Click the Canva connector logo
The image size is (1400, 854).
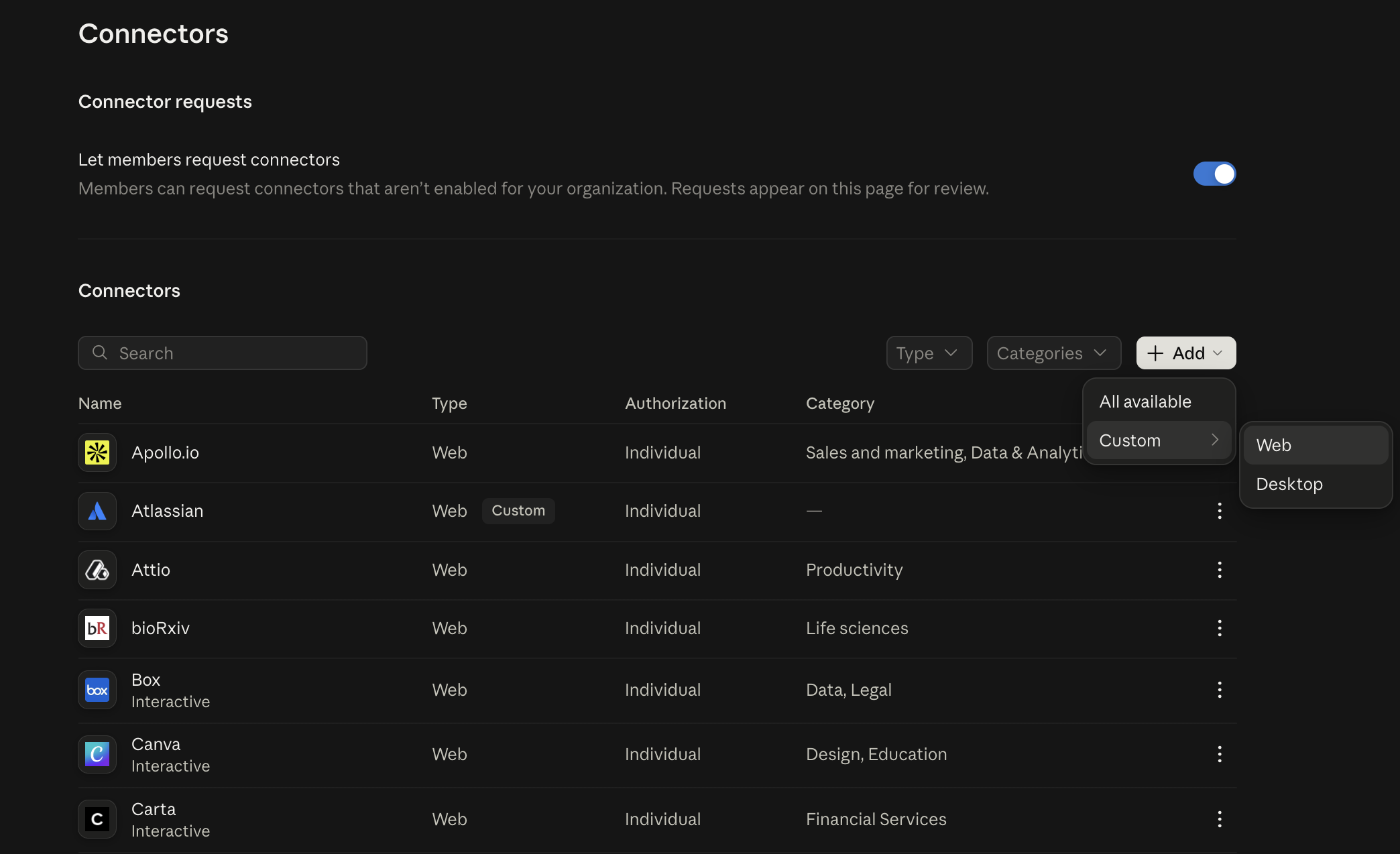[x=97, y=754]
